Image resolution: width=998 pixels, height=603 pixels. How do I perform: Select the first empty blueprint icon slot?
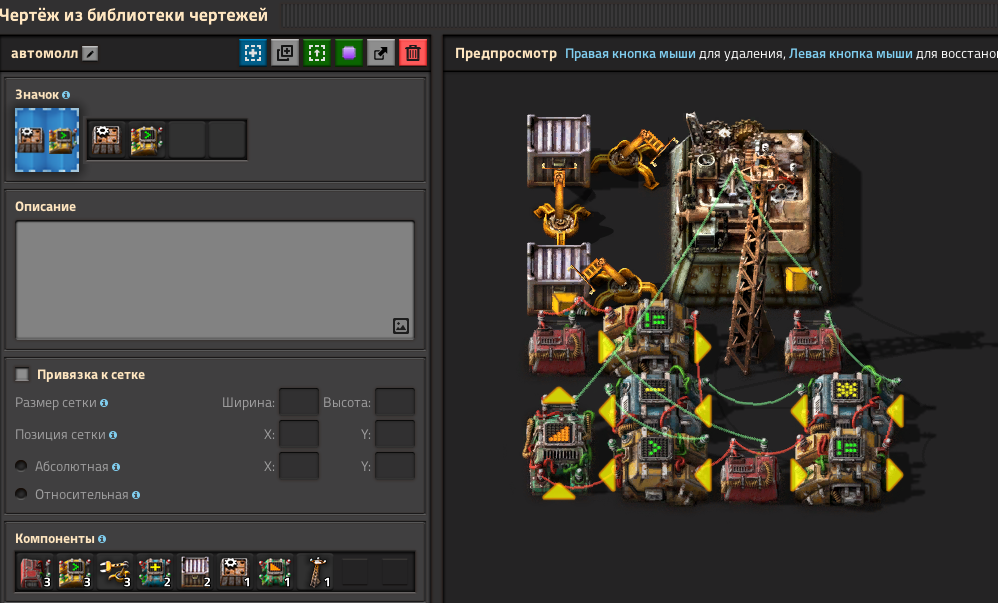[186, 139]
